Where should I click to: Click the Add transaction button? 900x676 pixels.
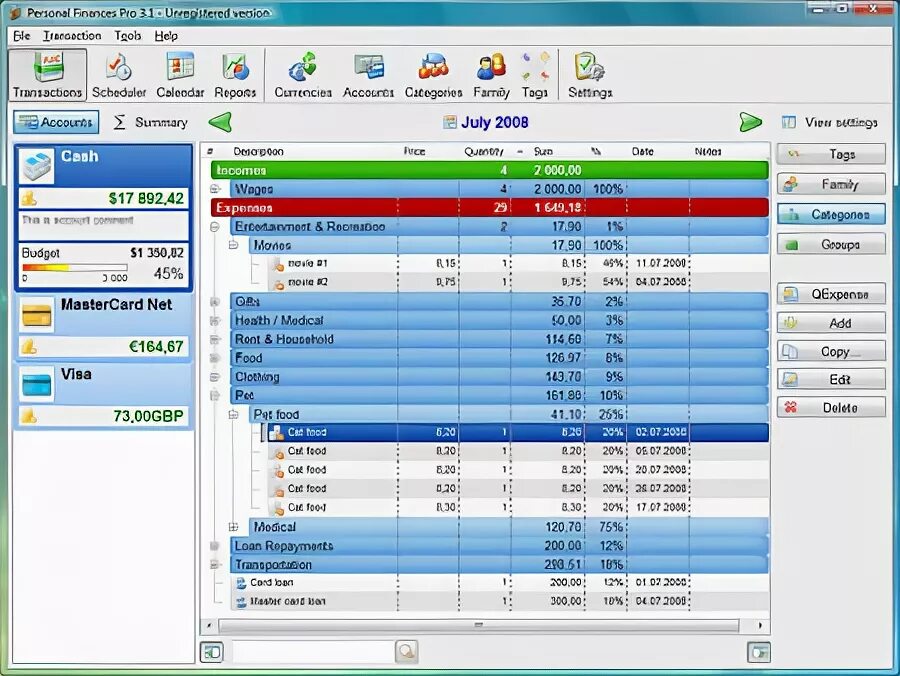(831, 323)
